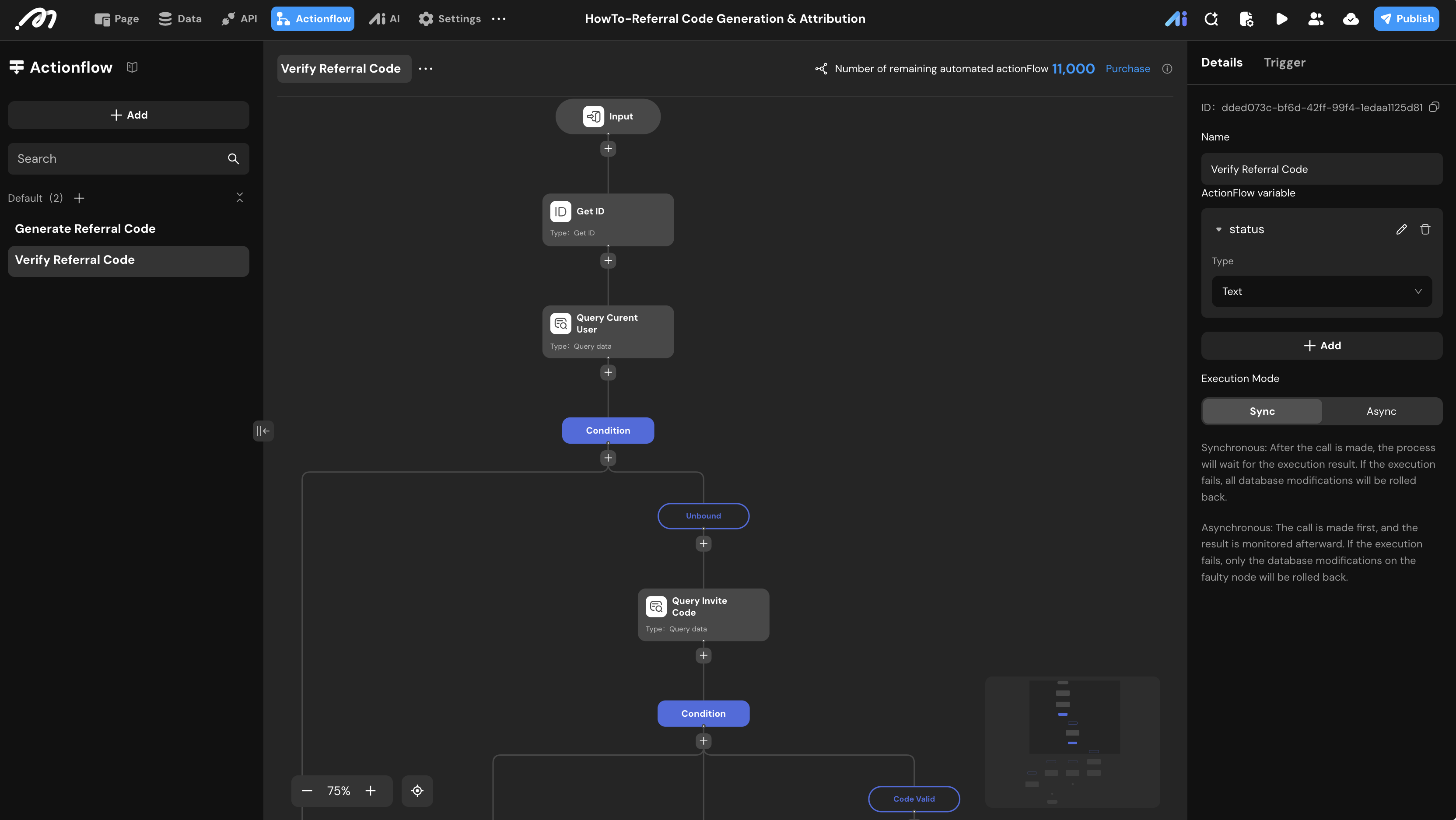Click the cloud sync icon in top bar
This screenshot has width=1456, height=820.
(1350, 19)
